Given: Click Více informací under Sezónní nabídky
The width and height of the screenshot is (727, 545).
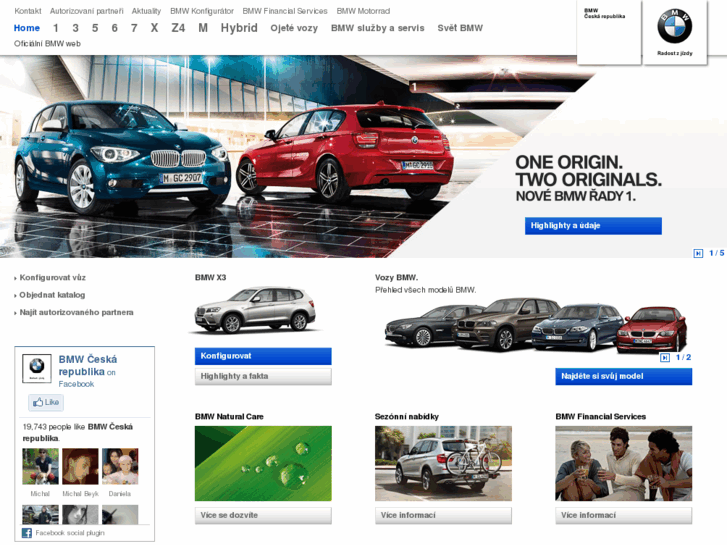Looking at the screenshot, I should coord(443,515).
